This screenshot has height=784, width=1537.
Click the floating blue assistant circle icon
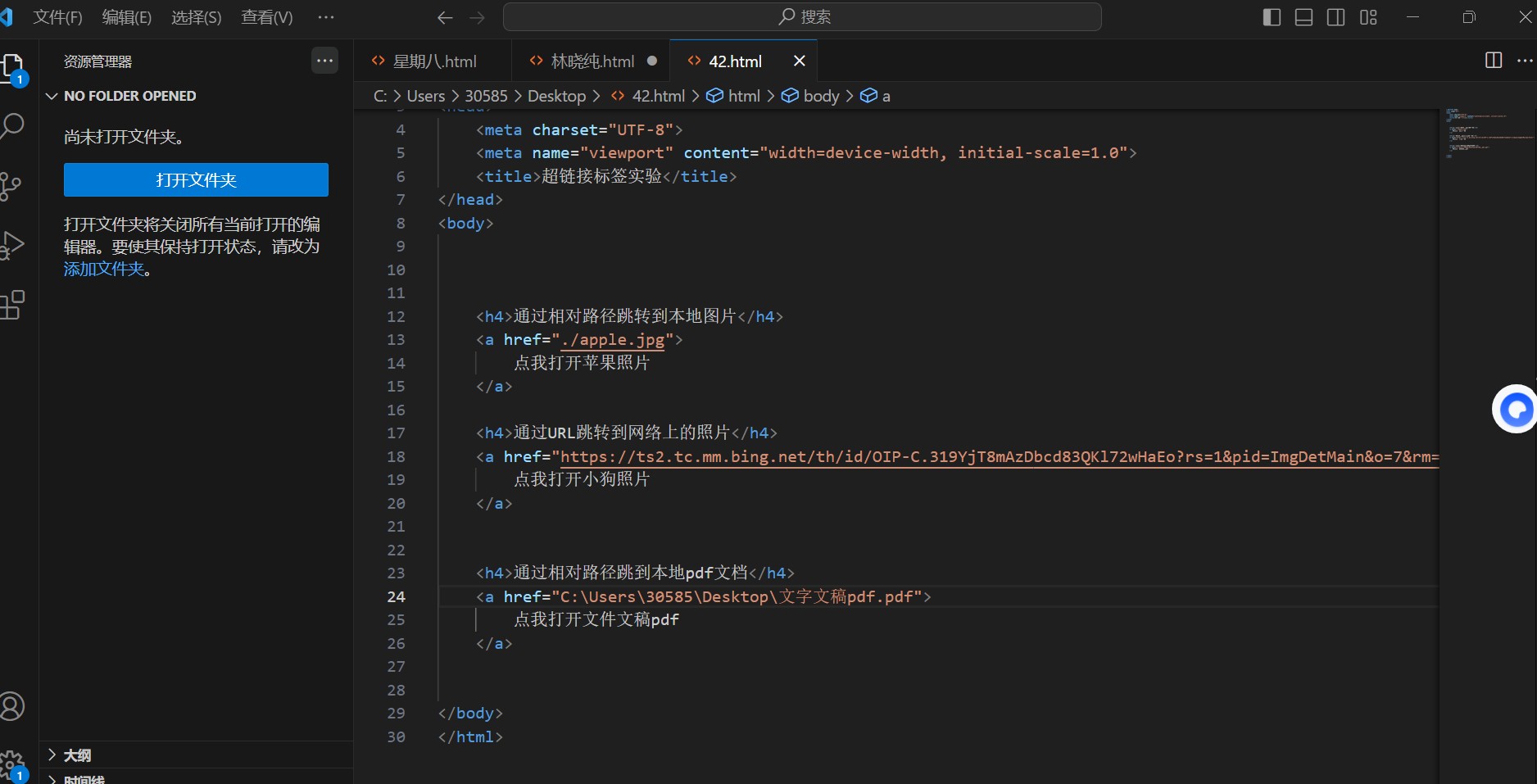[x=1515, y=409]
